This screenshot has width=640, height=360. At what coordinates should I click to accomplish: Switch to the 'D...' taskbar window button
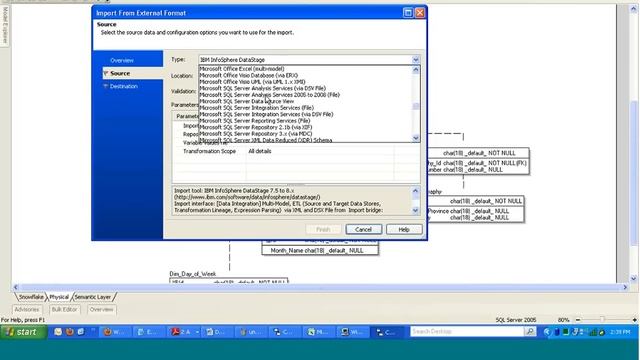click(218, 332)
